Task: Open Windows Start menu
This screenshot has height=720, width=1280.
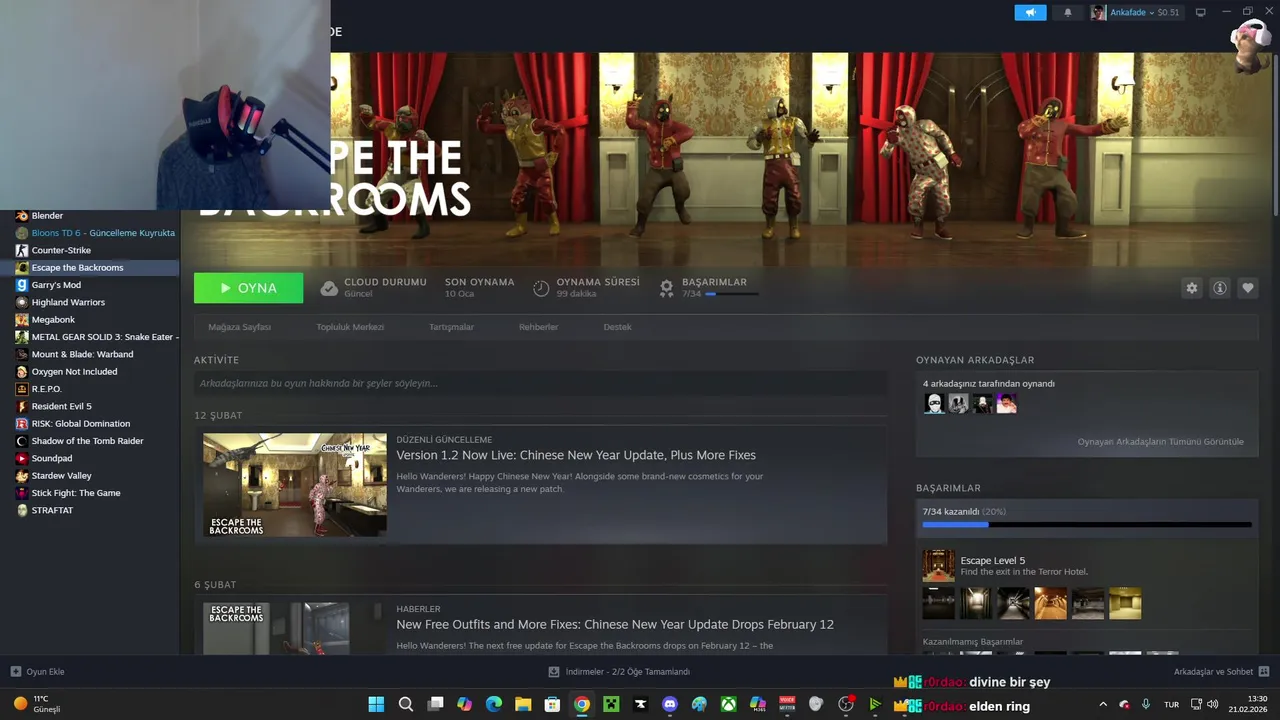Action: [x=376, y=704]
